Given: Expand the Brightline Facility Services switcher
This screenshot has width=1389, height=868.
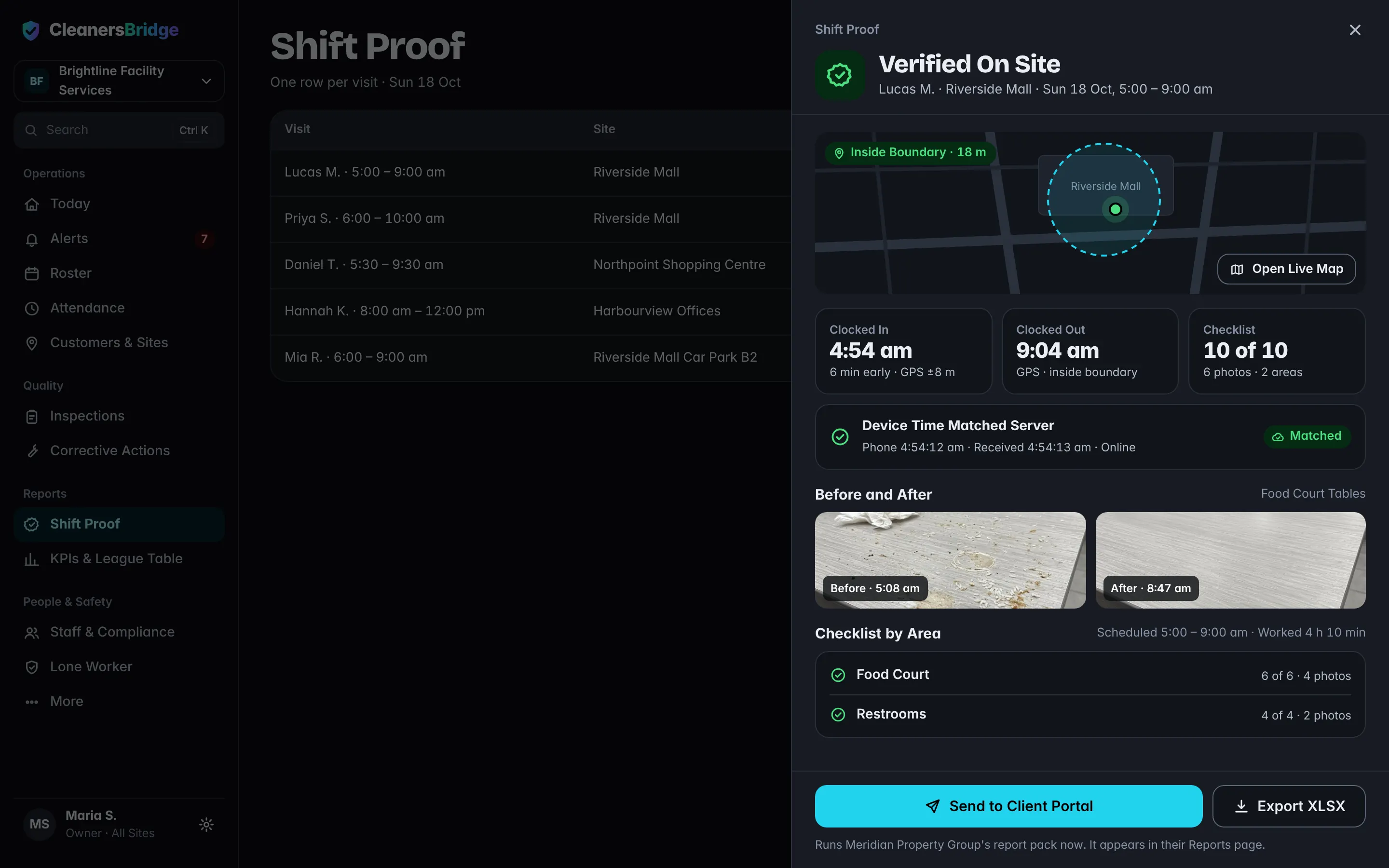Looking at the screenshot, I should [119, 81].
